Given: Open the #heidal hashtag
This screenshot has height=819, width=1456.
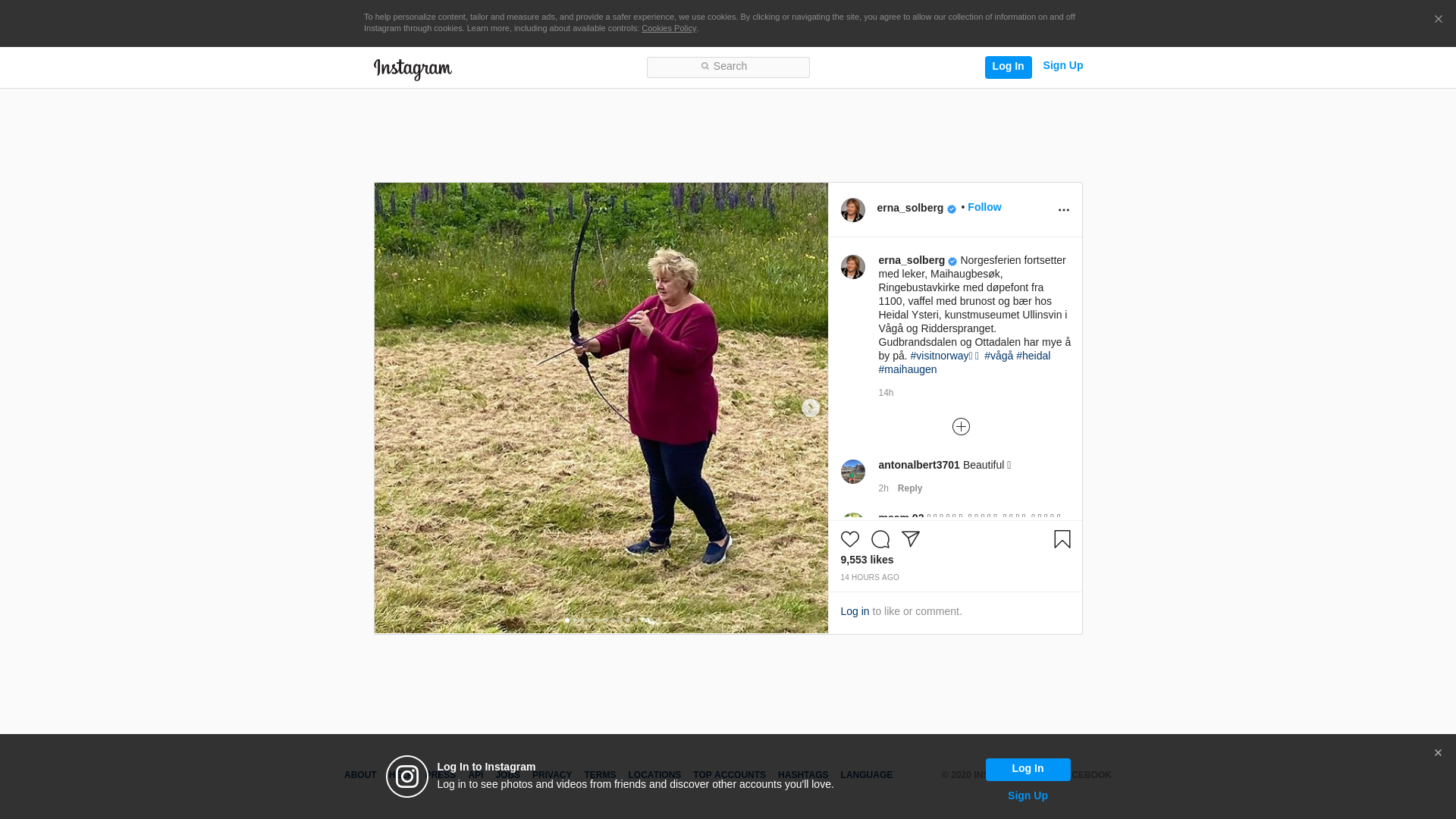Looking at the screenshot, I should (x=1034, y=356).
